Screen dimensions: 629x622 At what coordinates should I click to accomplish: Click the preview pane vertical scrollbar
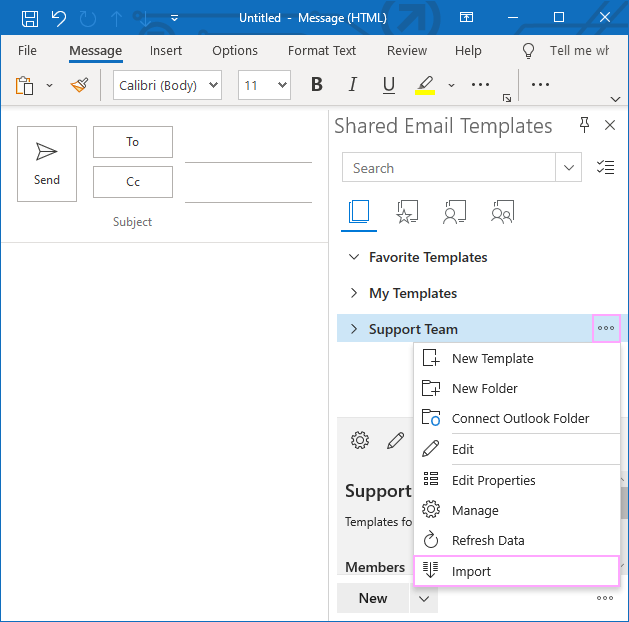(x=624, y=503)
